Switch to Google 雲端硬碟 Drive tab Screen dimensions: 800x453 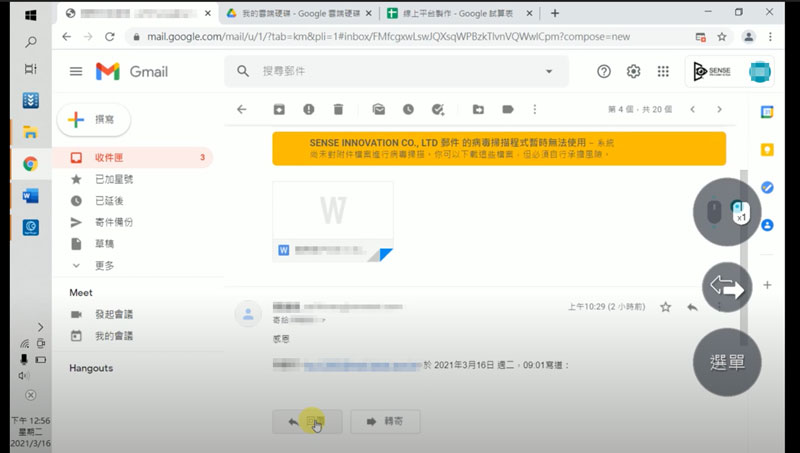(299, 14)
